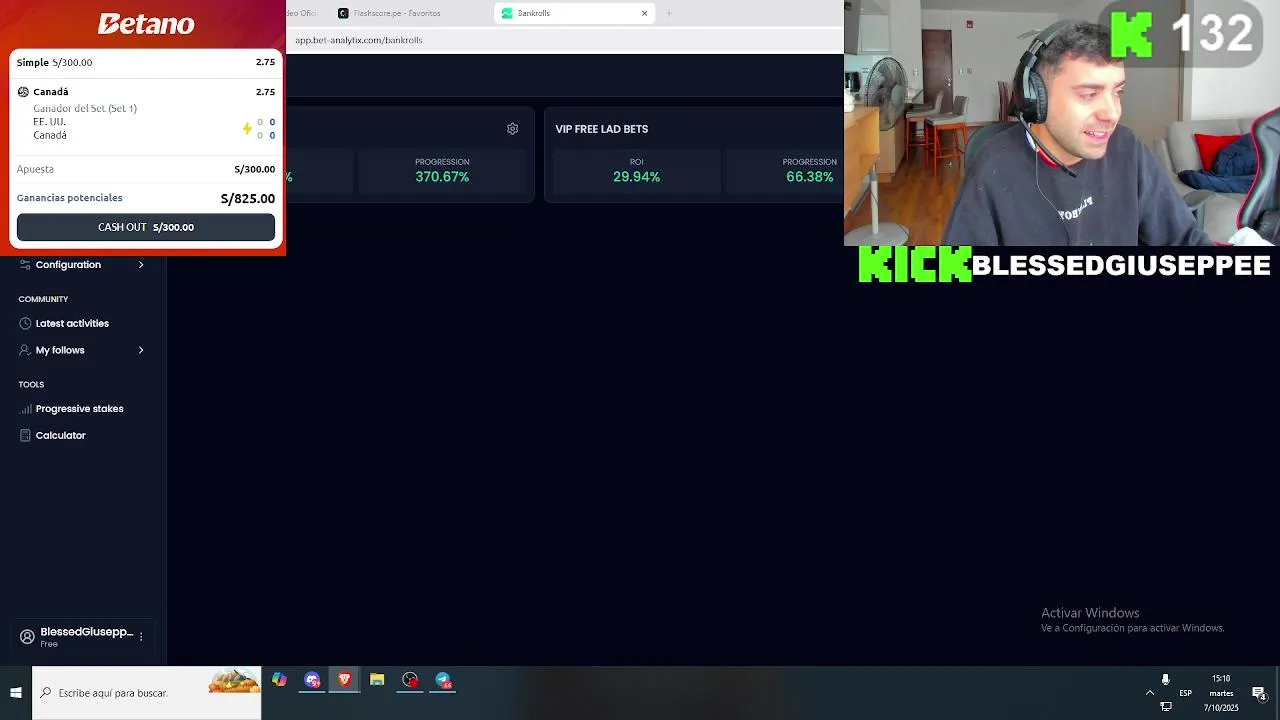Image resolution: width=1280 pixels, height=720 pixels.
Task: Click the taskbar search magnifier icon
Action: (46, 692)
